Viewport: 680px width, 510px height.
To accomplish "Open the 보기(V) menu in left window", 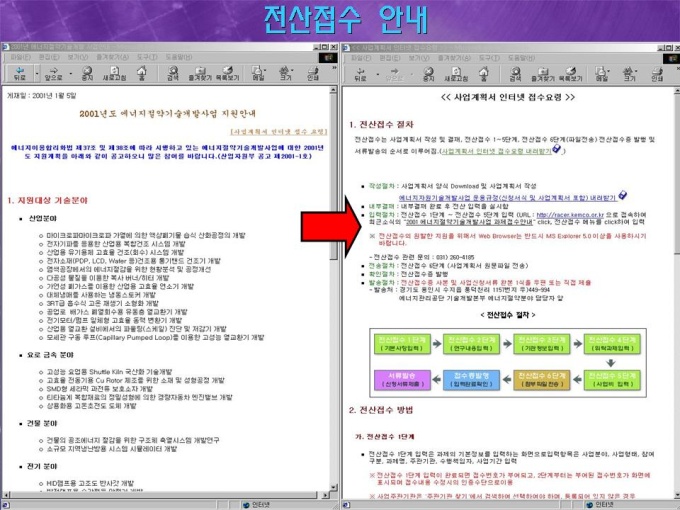I will pyautogui.click(x=77, y=57).
